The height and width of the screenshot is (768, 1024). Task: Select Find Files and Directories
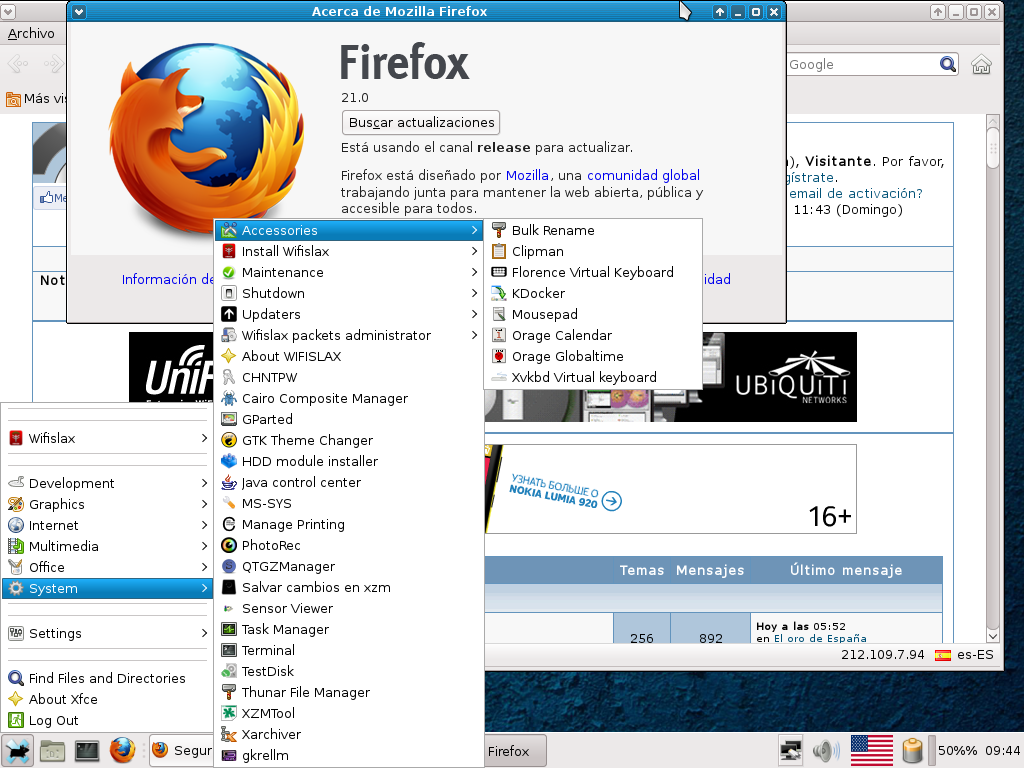[108, 678]
